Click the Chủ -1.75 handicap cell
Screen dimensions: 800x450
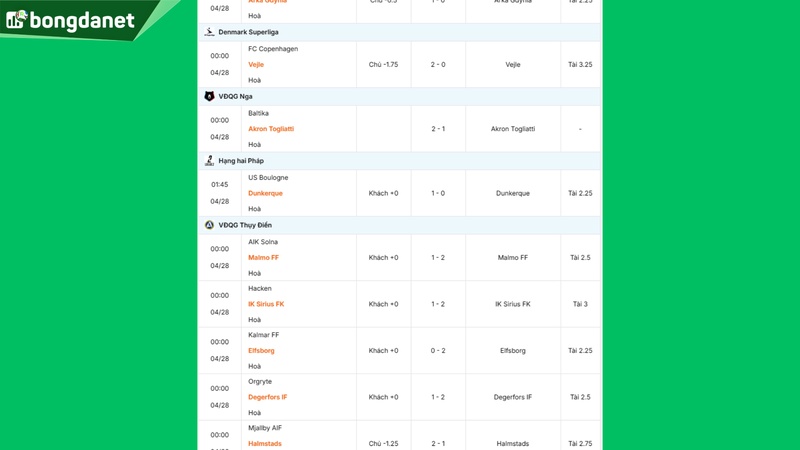coord(384,64)
